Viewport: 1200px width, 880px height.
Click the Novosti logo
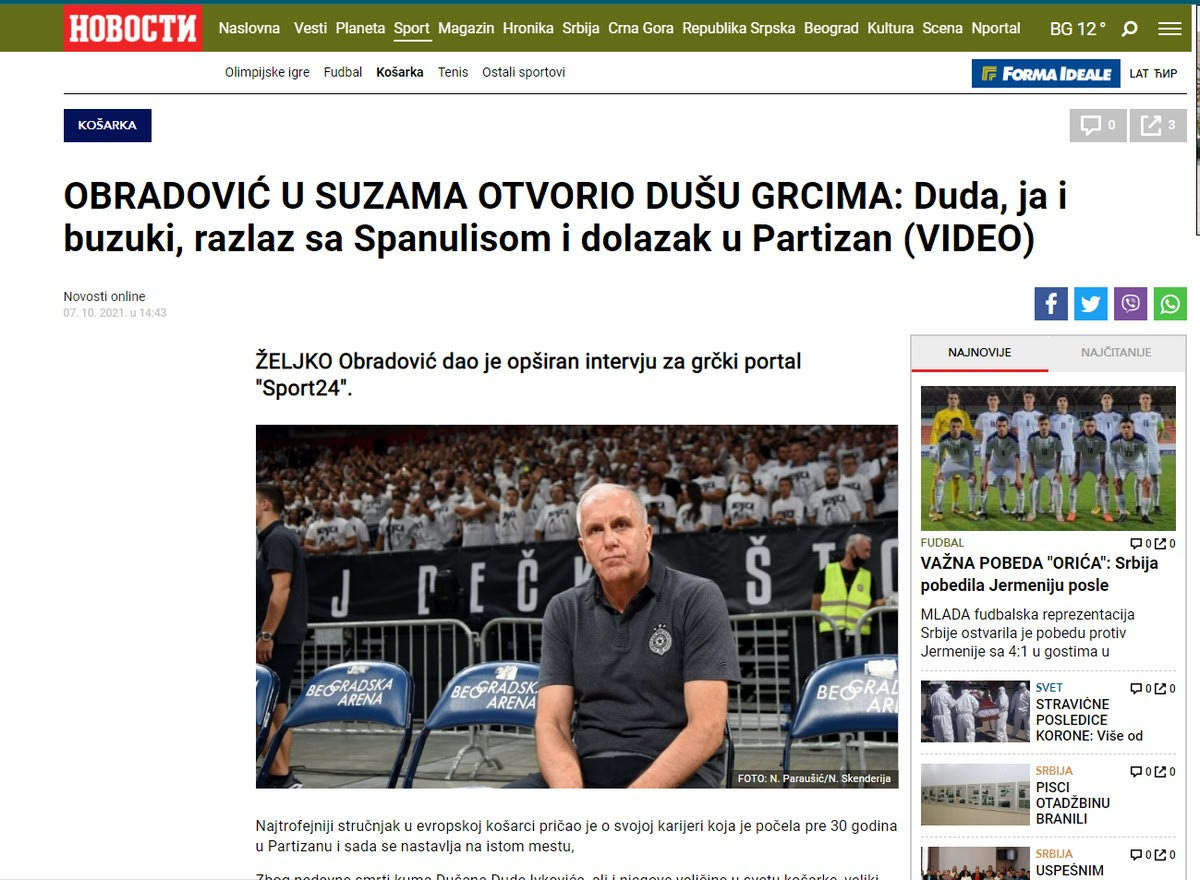click(x=133, y=28)
